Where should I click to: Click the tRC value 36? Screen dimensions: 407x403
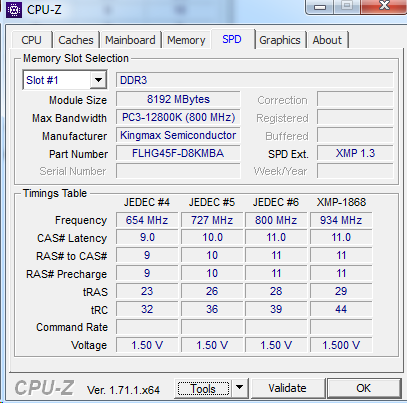pos(212,309)
